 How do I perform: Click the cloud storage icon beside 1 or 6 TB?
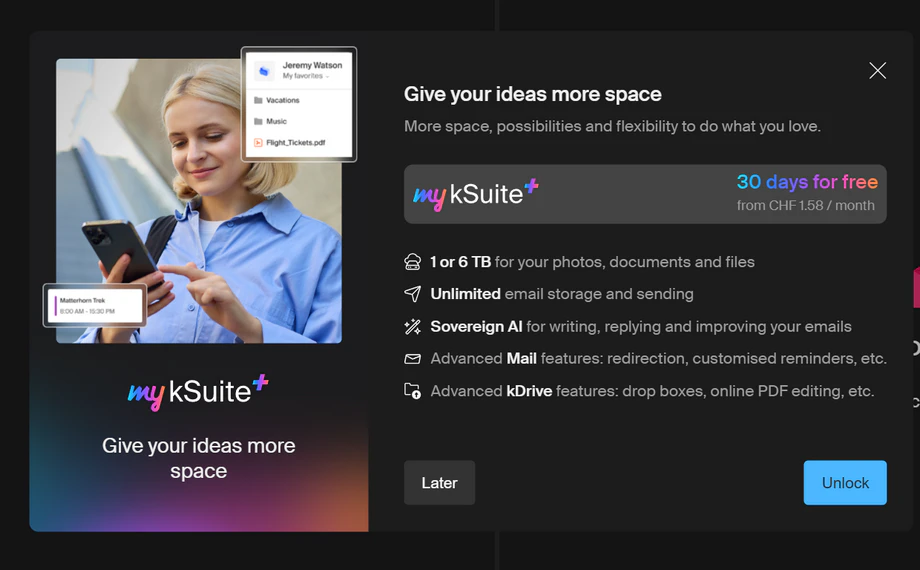412,262
